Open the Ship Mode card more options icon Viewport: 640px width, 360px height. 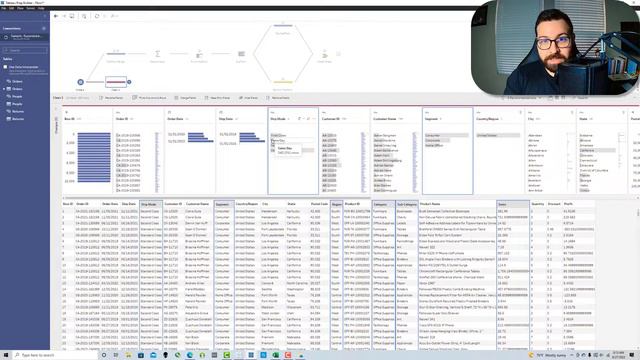pos(313,119)
